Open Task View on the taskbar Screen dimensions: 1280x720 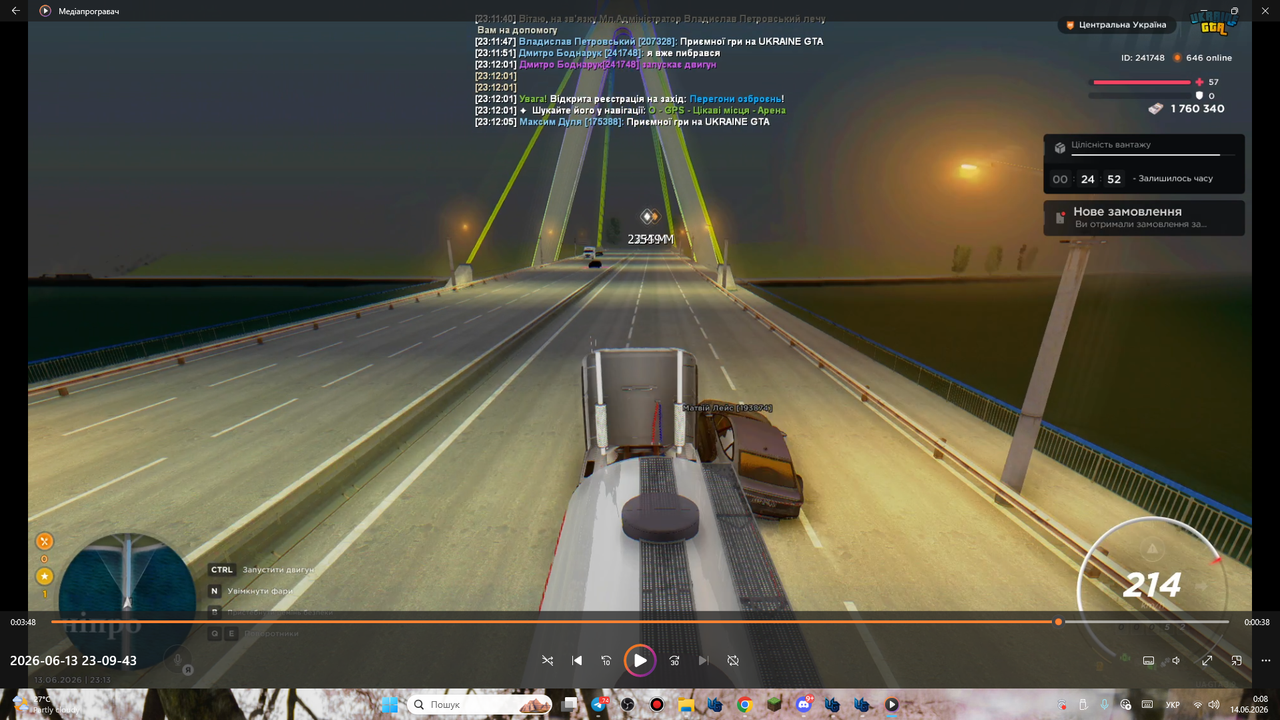coord(570,704)
